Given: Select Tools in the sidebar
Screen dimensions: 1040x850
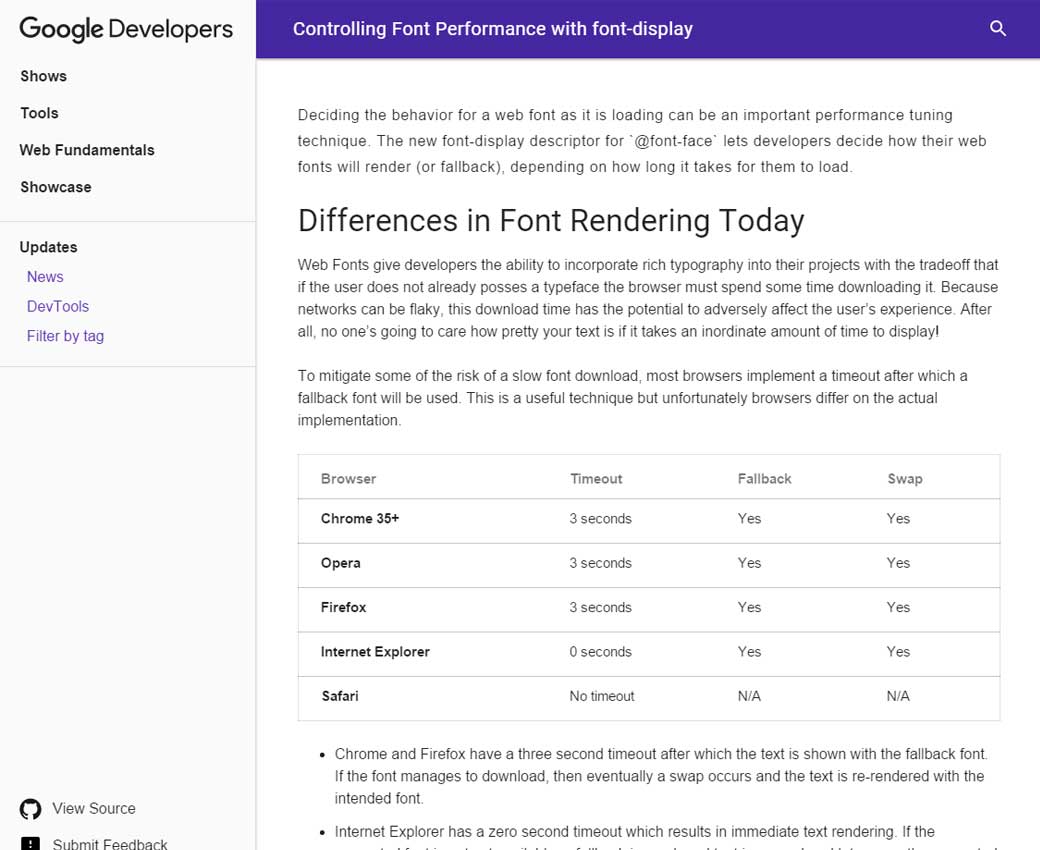Looking at the screenshot, I should click(x=39, y=113).
